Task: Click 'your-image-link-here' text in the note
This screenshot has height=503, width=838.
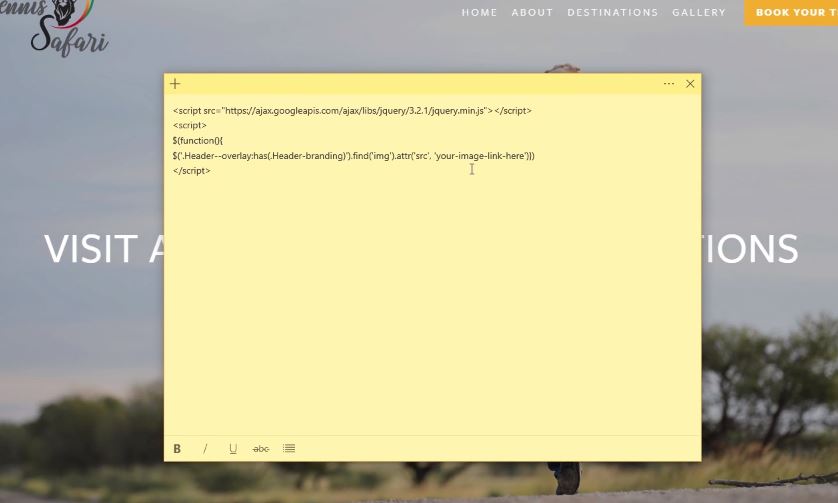Action: (x=482, y=156)
